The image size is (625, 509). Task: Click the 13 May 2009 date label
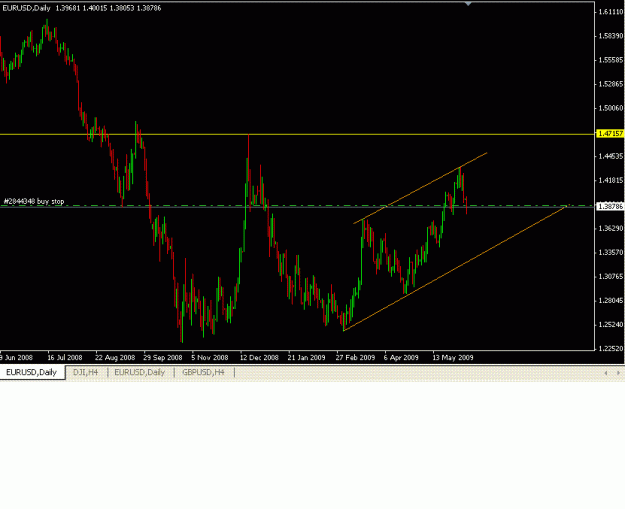point(453,358)
